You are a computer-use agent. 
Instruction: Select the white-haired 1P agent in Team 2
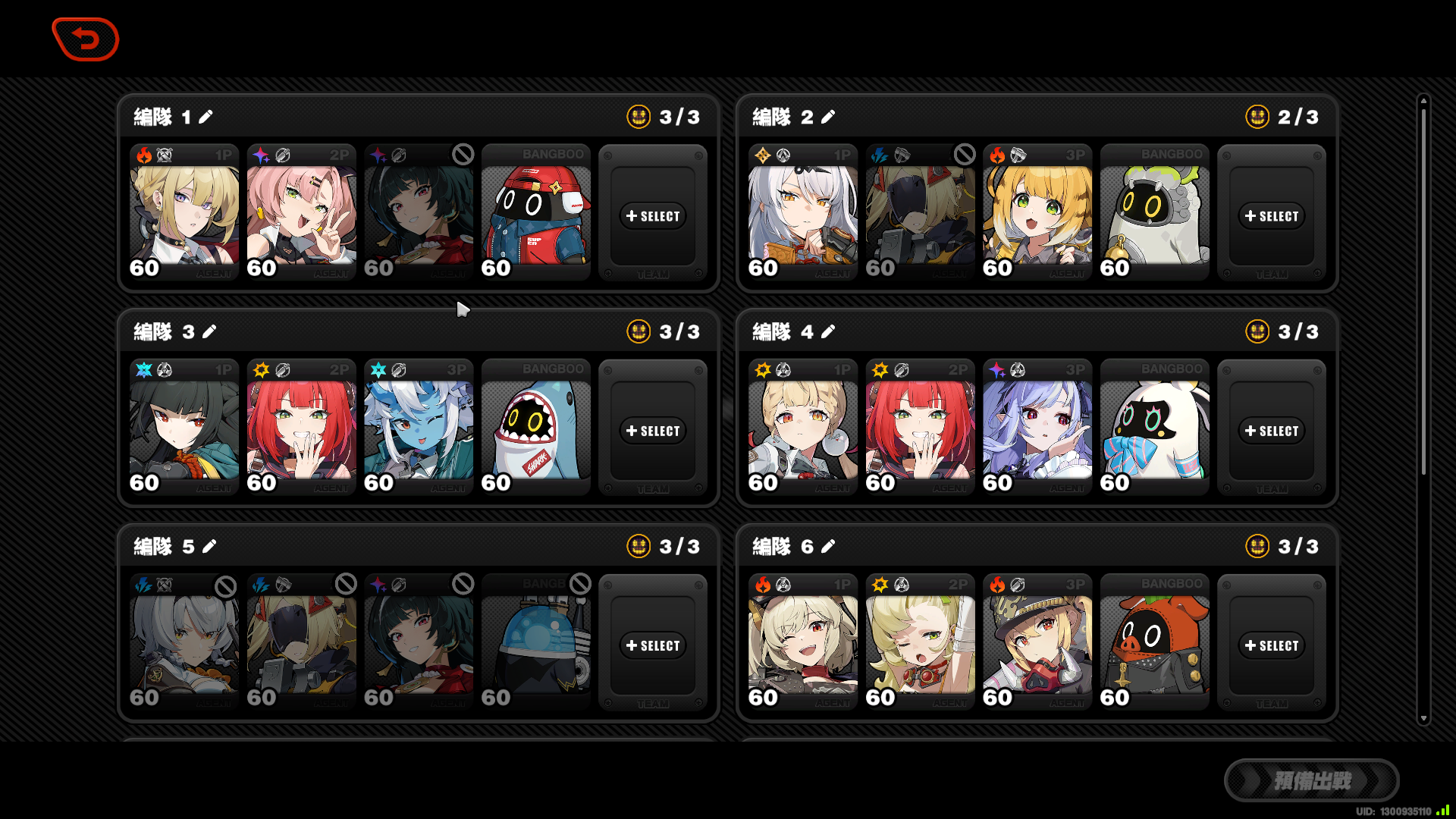click(x=802, y=212)
